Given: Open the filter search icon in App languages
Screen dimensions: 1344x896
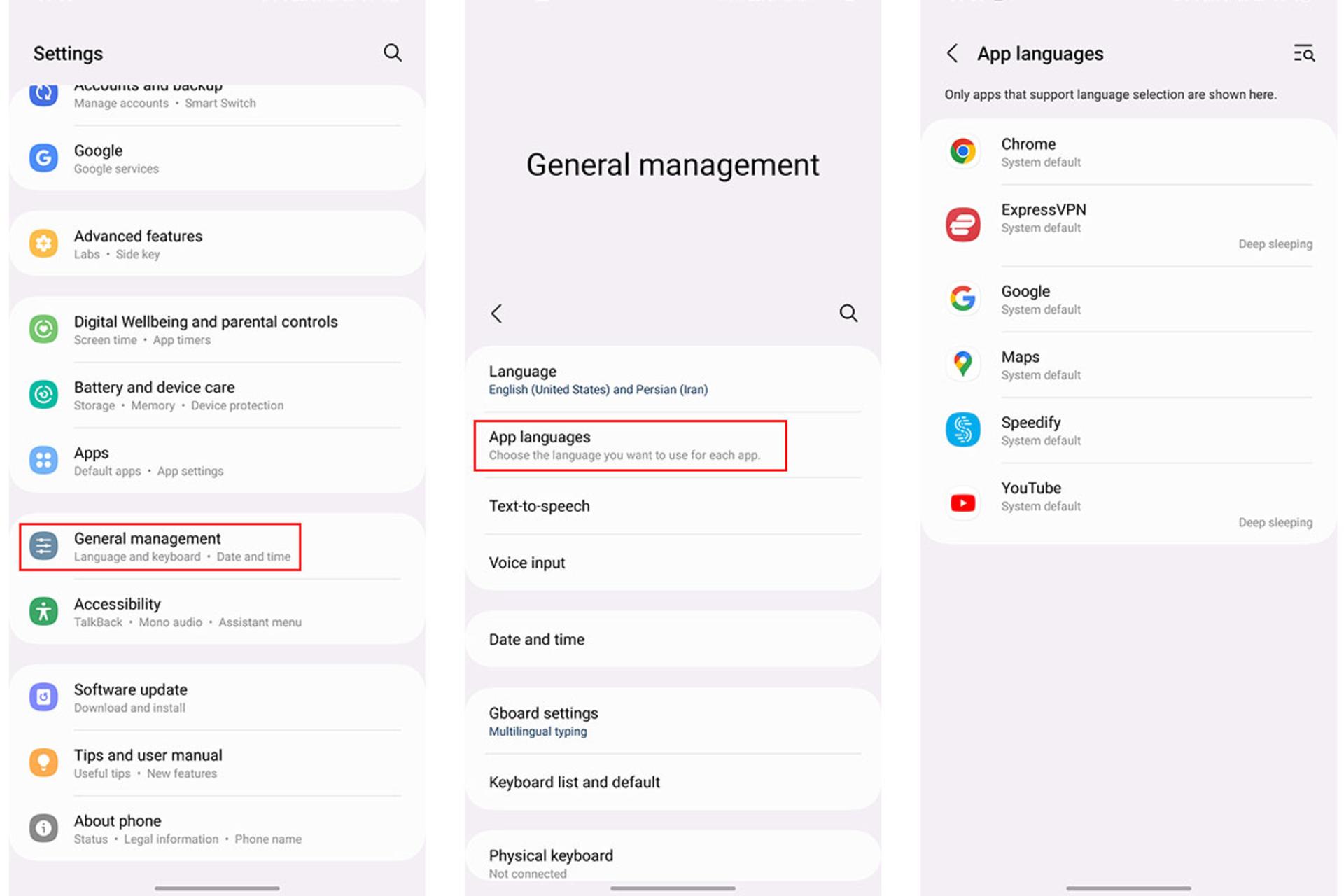Looking at the screenshot, I should click(x=1303, y=53).
